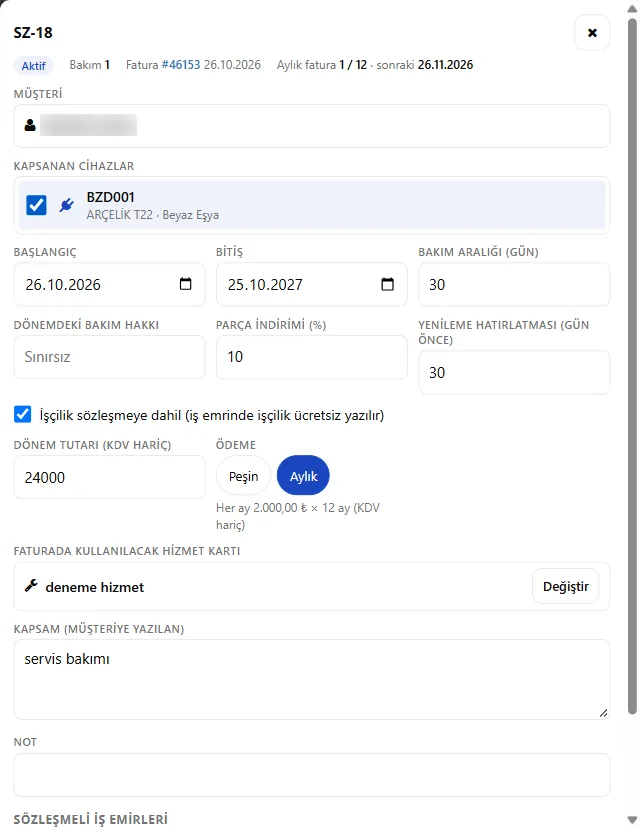Screen dimensions: 640x828
Task: Open the Bitiş date calendar picker
Action: (388, 284)
